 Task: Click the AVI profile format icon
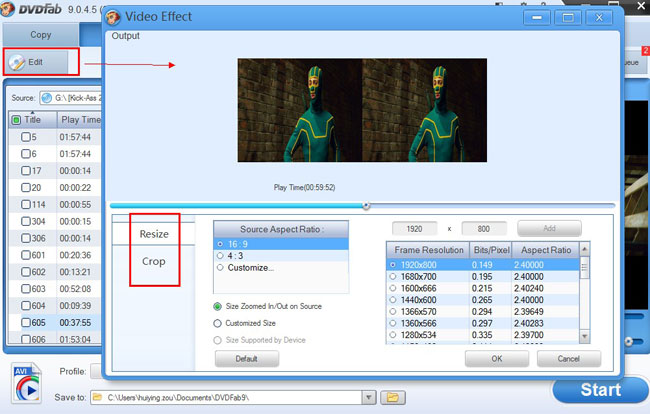26,383
